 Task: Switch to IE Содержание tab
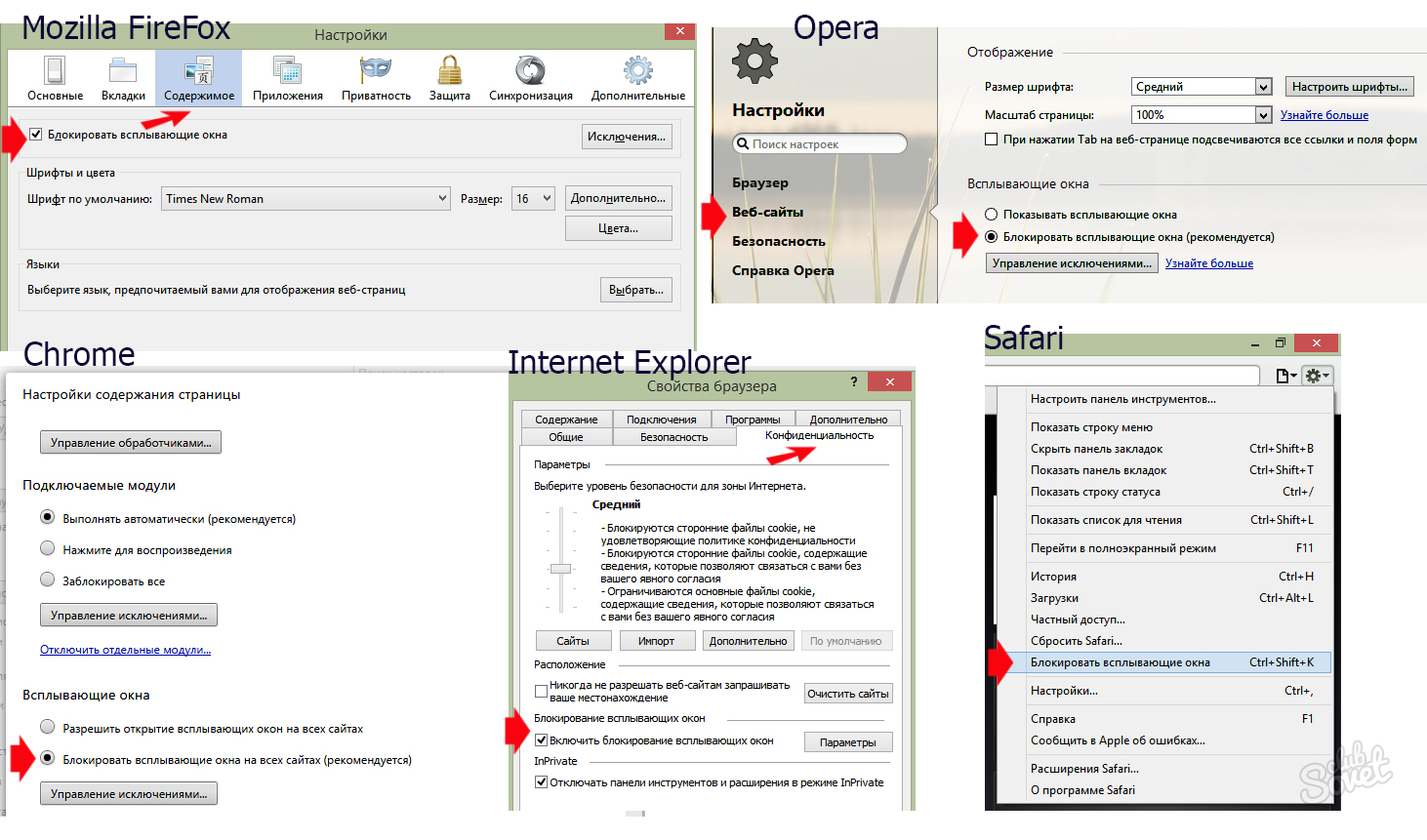click(x=566, y=420)
